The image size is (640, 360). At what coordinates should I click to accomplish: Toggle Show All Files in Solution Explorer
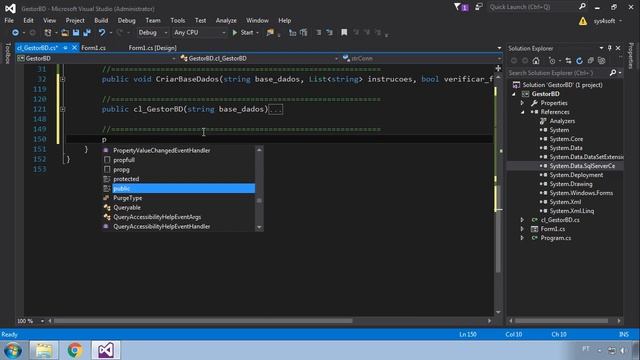[x=602, y=61]
